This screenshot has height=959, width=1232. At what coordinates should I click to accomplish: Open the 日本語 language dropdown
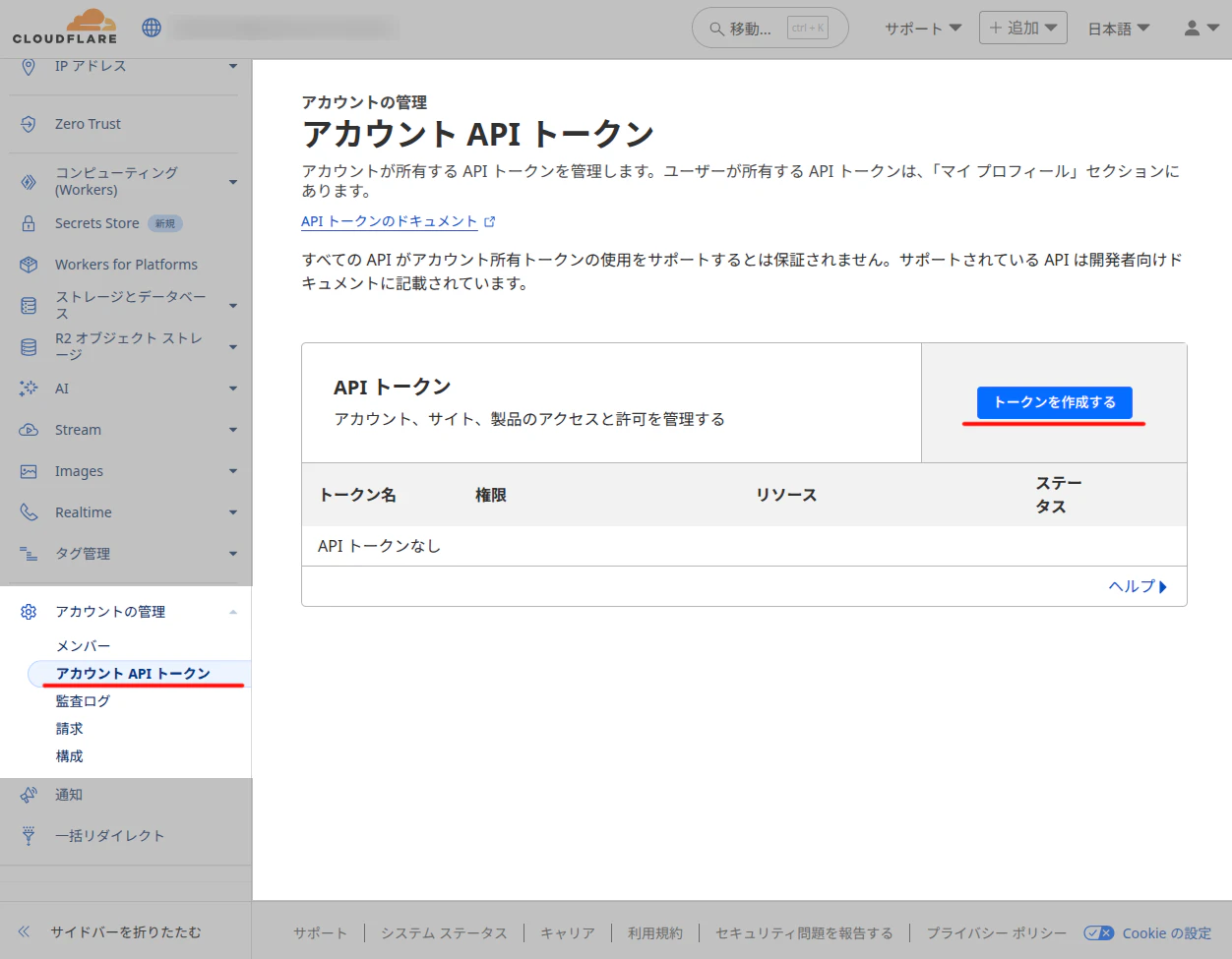[x=1119, y=29]
